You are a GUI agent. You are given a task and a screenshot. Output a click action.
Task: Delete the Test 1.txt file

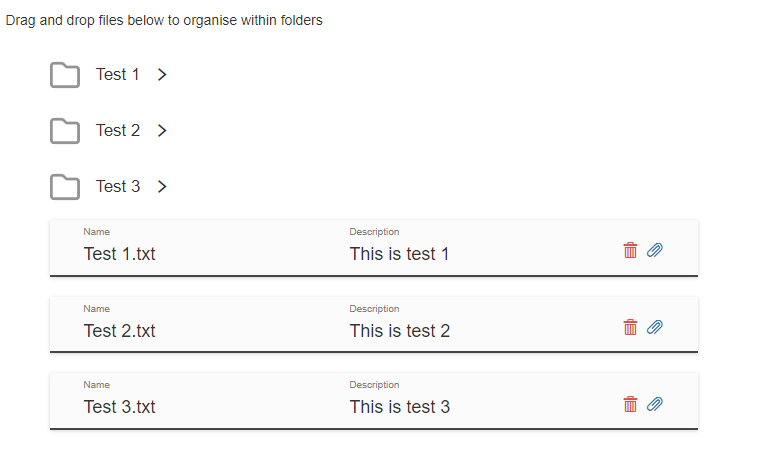point(630,250)
